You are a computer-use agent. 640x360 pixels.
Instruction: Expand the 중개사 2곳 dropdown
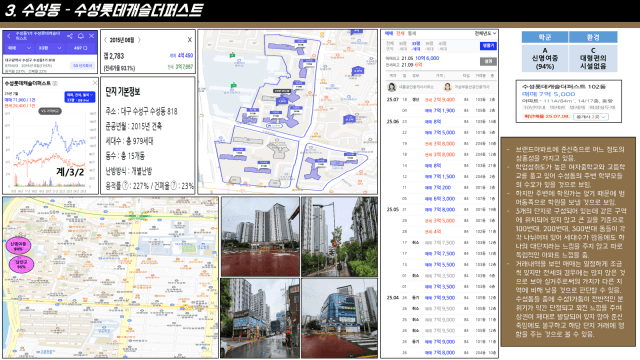(591, 117)
